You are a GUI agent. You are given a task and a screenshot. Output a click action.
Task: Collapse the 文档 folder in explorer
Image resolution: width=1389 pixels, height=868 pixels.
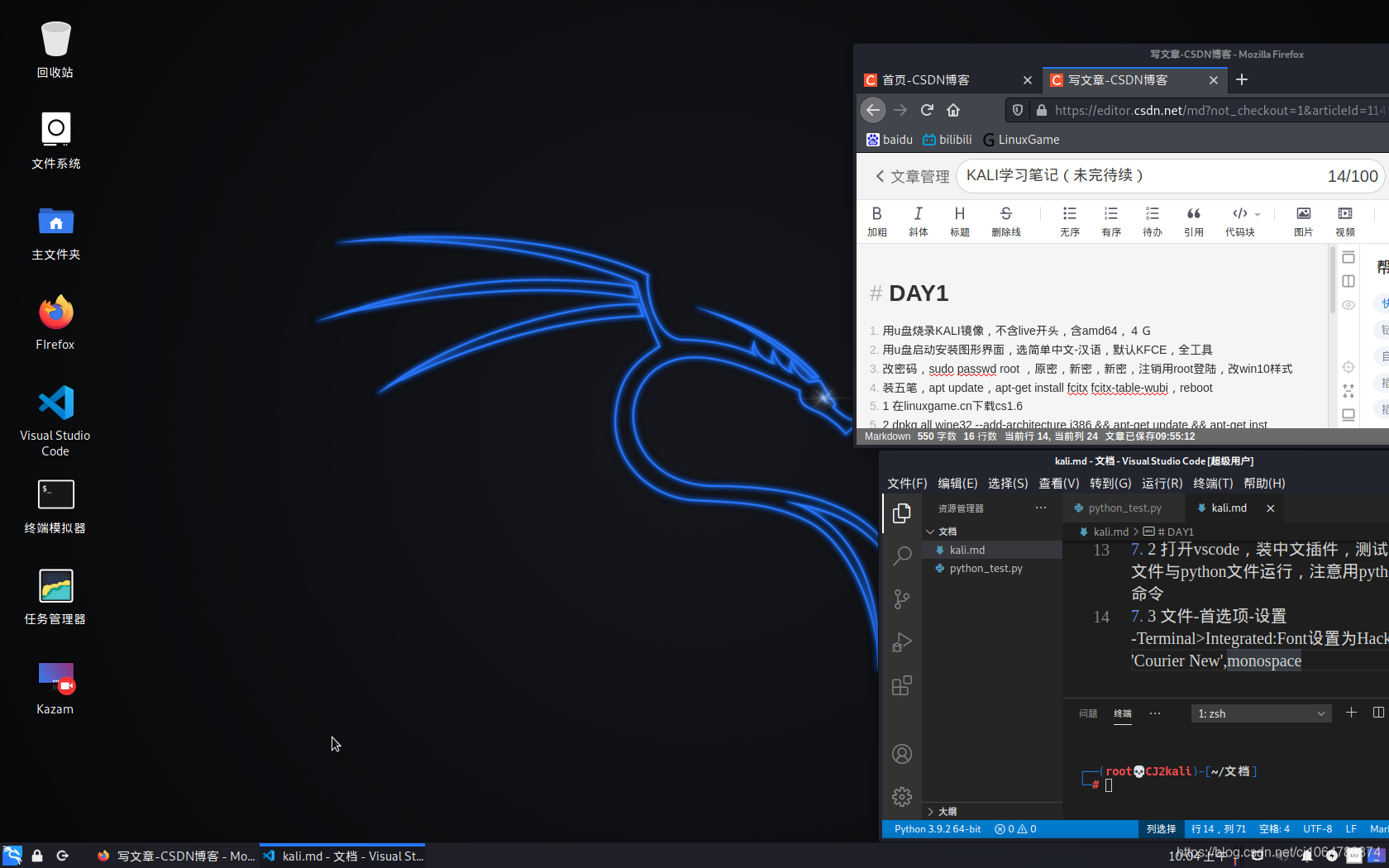click(992, 532)
